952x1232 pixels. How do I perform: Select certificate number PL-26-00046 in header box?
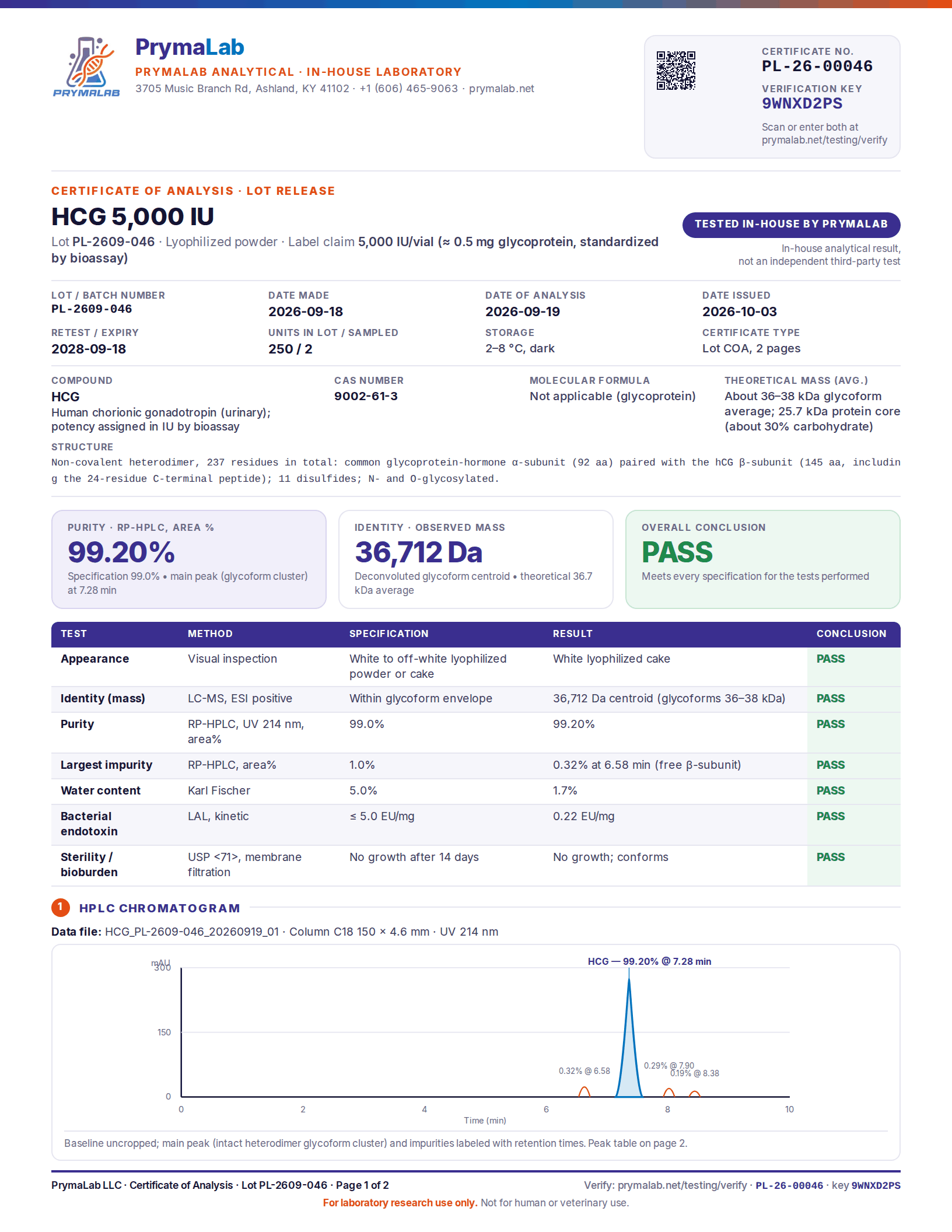[817, 66]
